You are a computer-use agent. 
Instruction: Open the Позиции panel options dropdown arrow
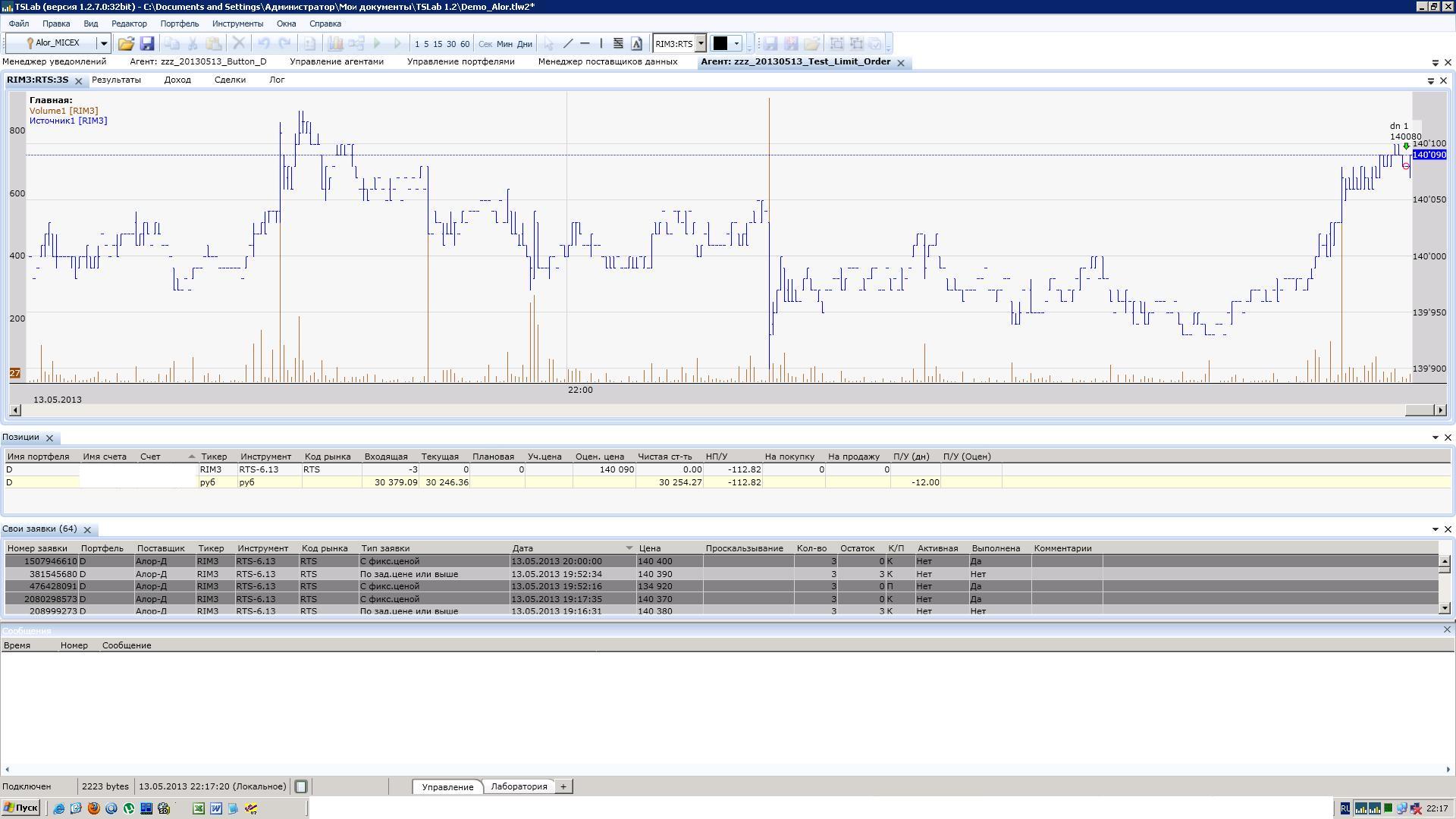tap(1435, 438)
